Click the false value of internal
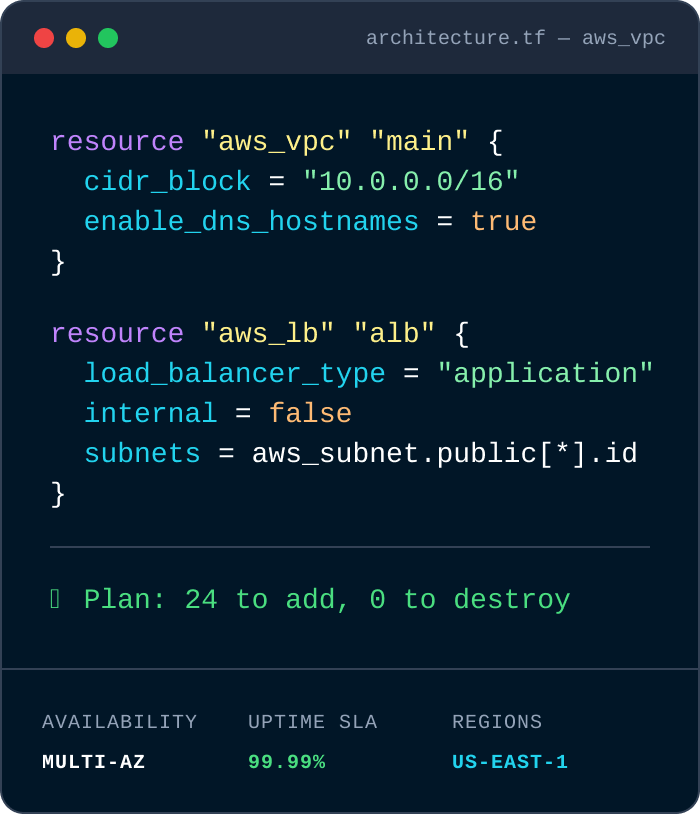This screenshot has height=814, width=700. 310,414
